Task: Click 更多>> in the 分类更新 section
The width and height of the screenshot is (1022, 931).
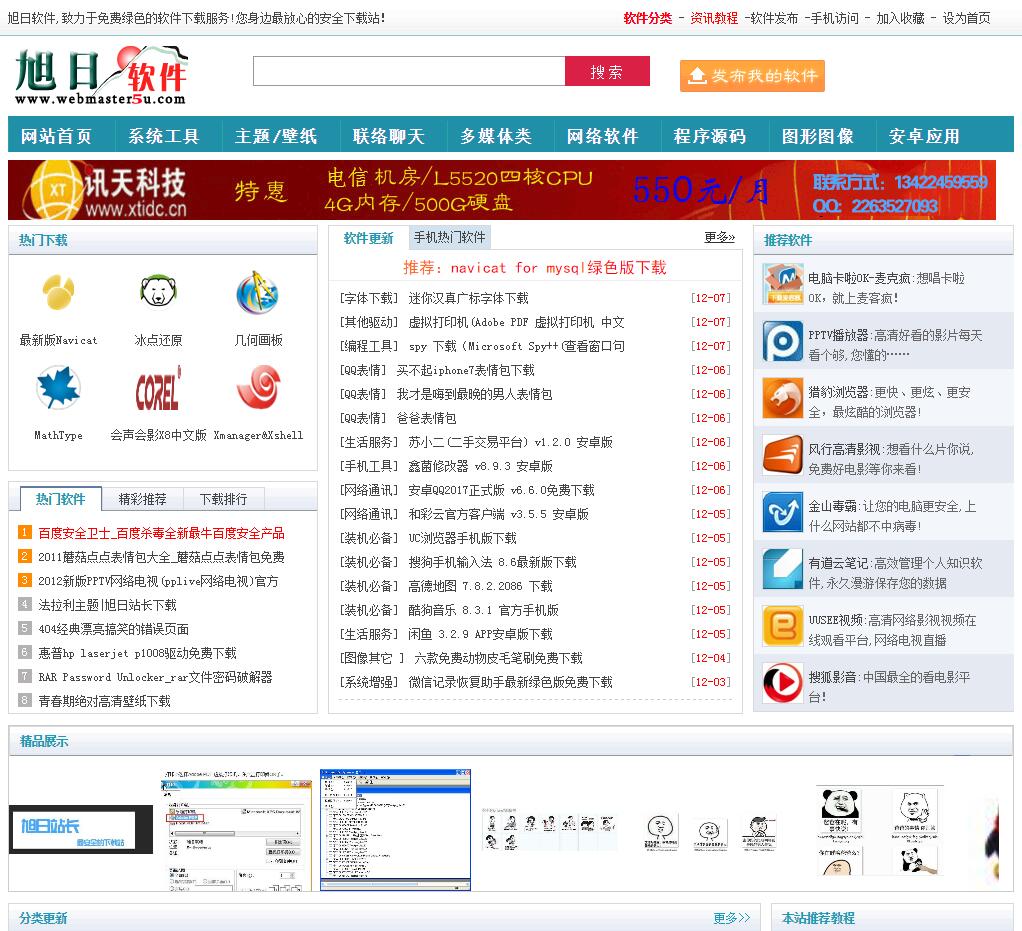Action: tap(731, 918)
